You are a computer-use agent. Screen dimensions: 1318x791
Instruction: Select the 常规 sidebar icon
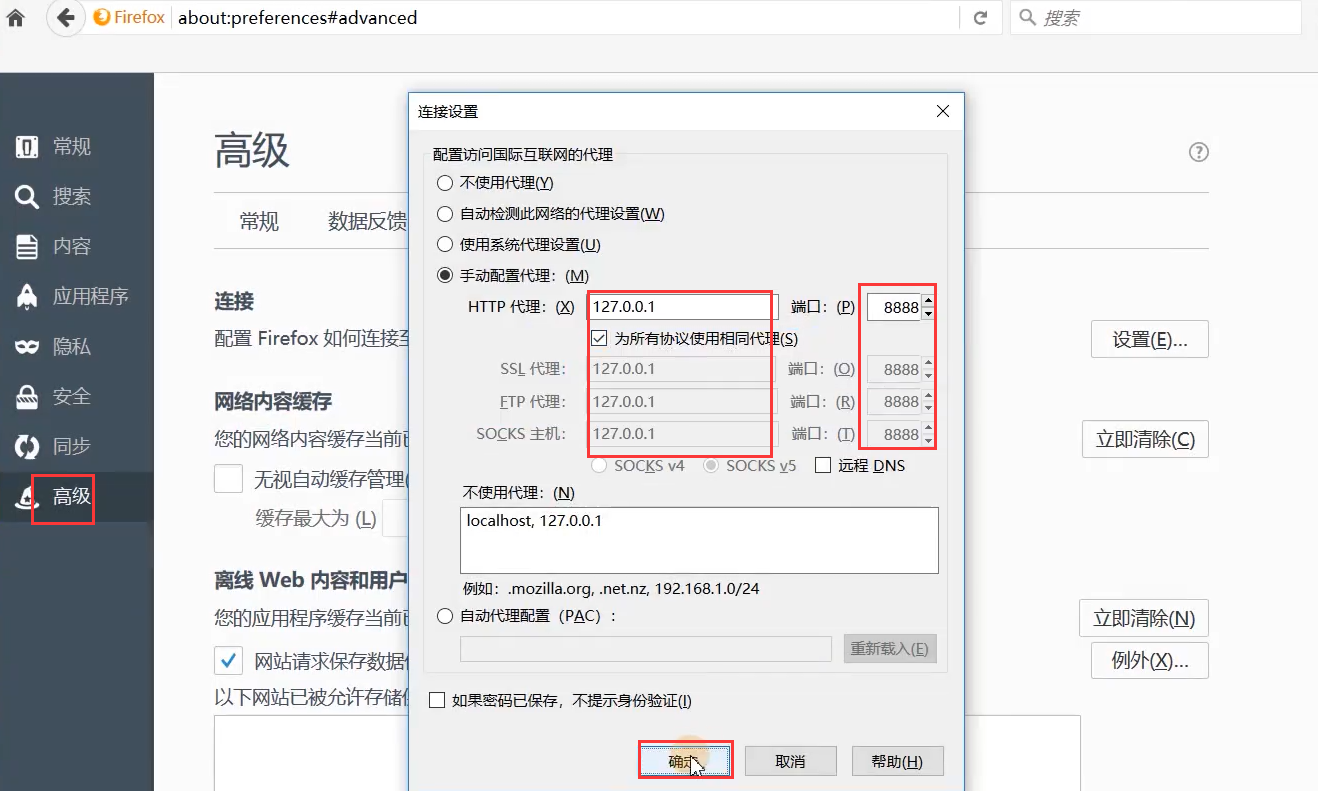coord(27,147)
